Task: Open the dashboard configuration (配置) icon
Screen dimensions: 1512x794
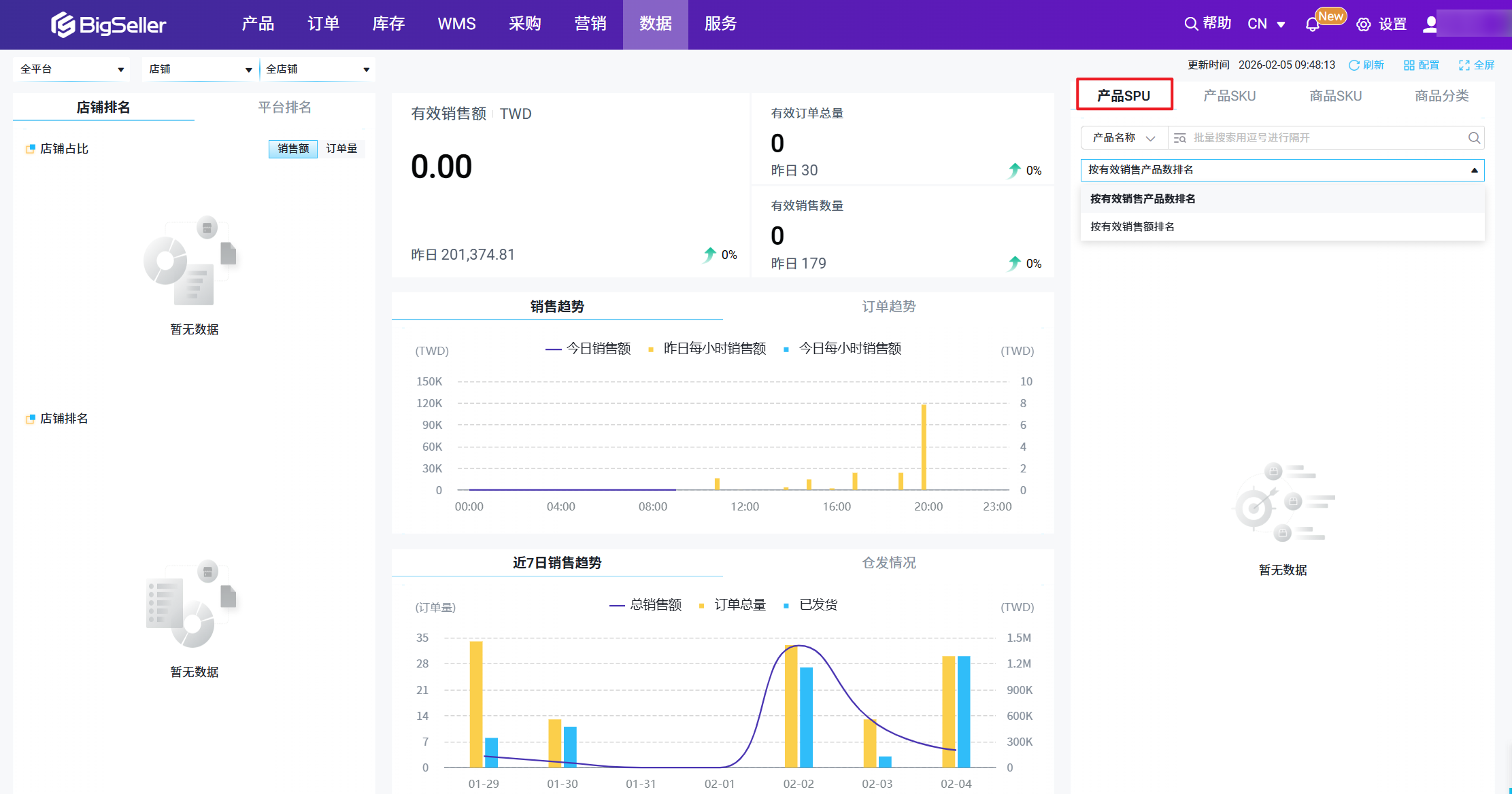Action: click(1409, 65)
